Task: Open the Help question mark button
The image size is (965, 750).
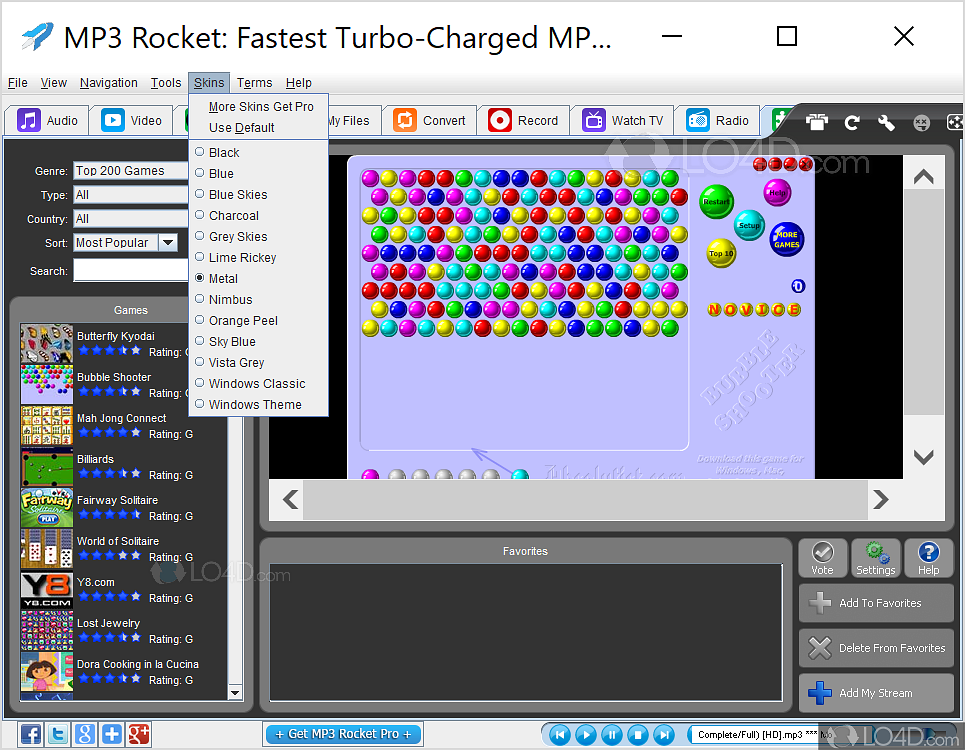Action: point(928,558)
